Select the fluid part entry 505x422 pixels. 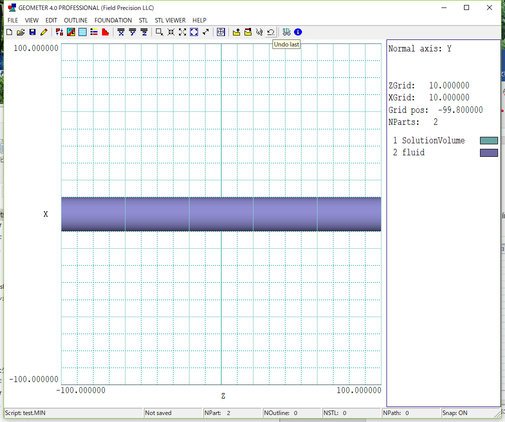coord(409,152)
